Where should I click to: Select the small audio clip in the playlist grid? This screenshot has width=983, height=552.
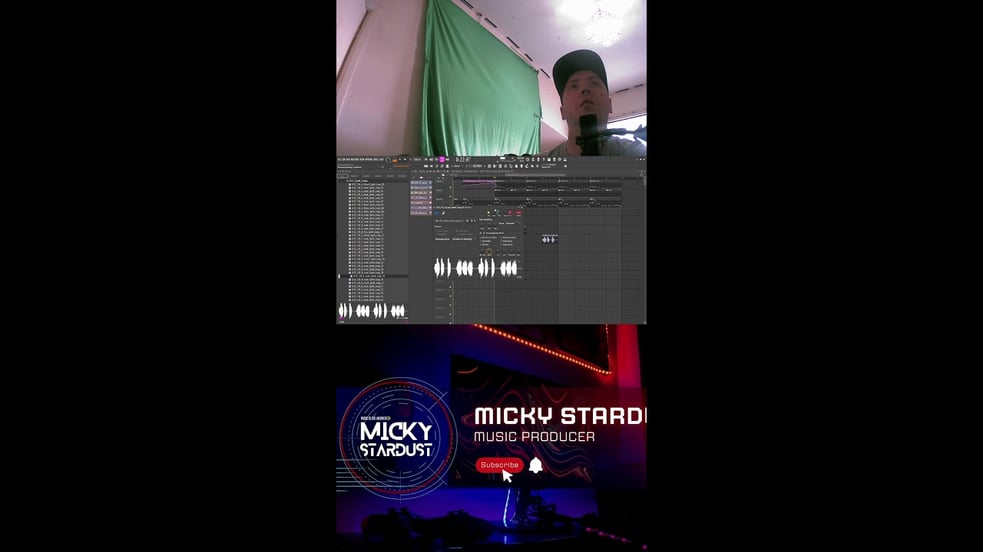pos(549,239)
